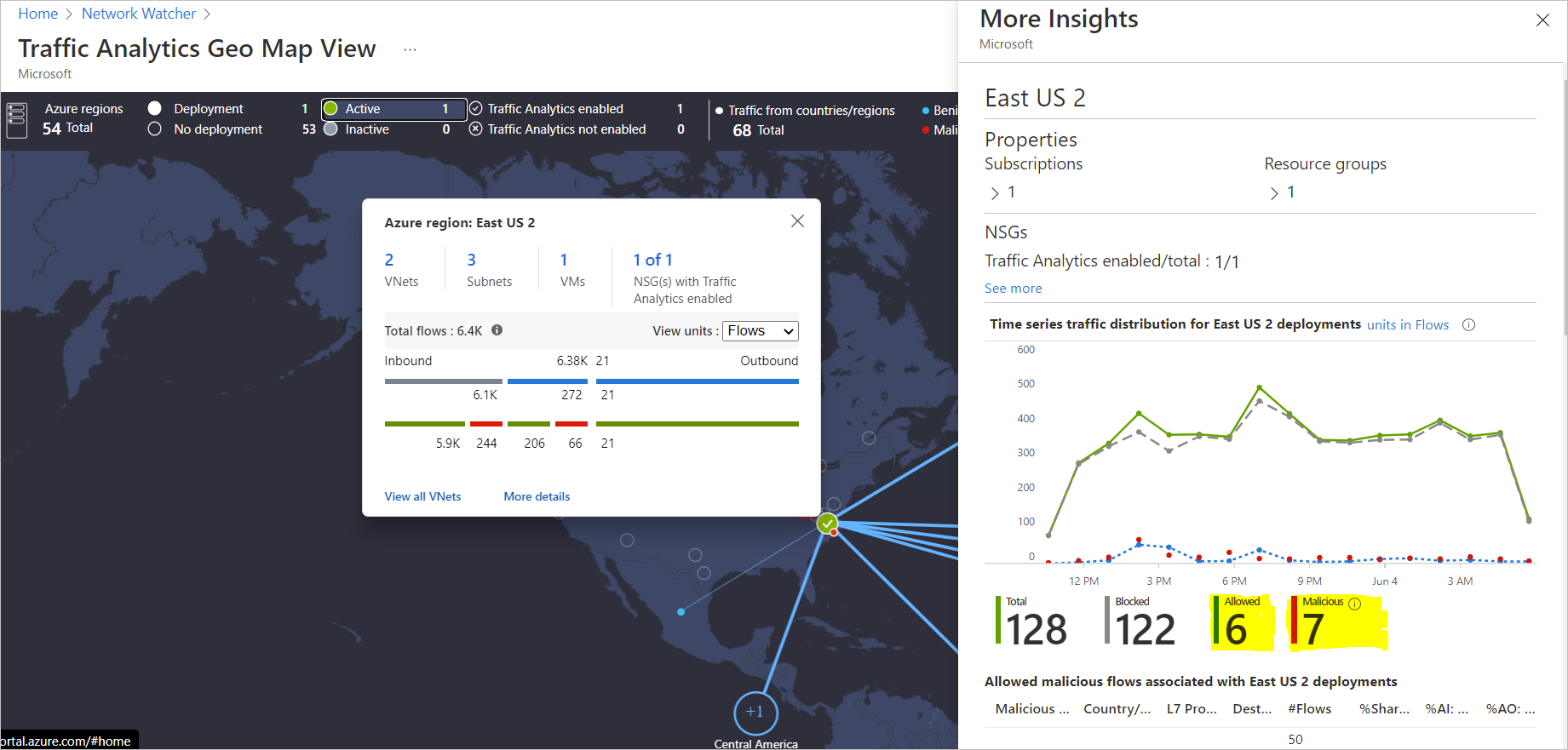Click the green Active status circle
Screen dimensions: 1568x750
coord(330,108)
